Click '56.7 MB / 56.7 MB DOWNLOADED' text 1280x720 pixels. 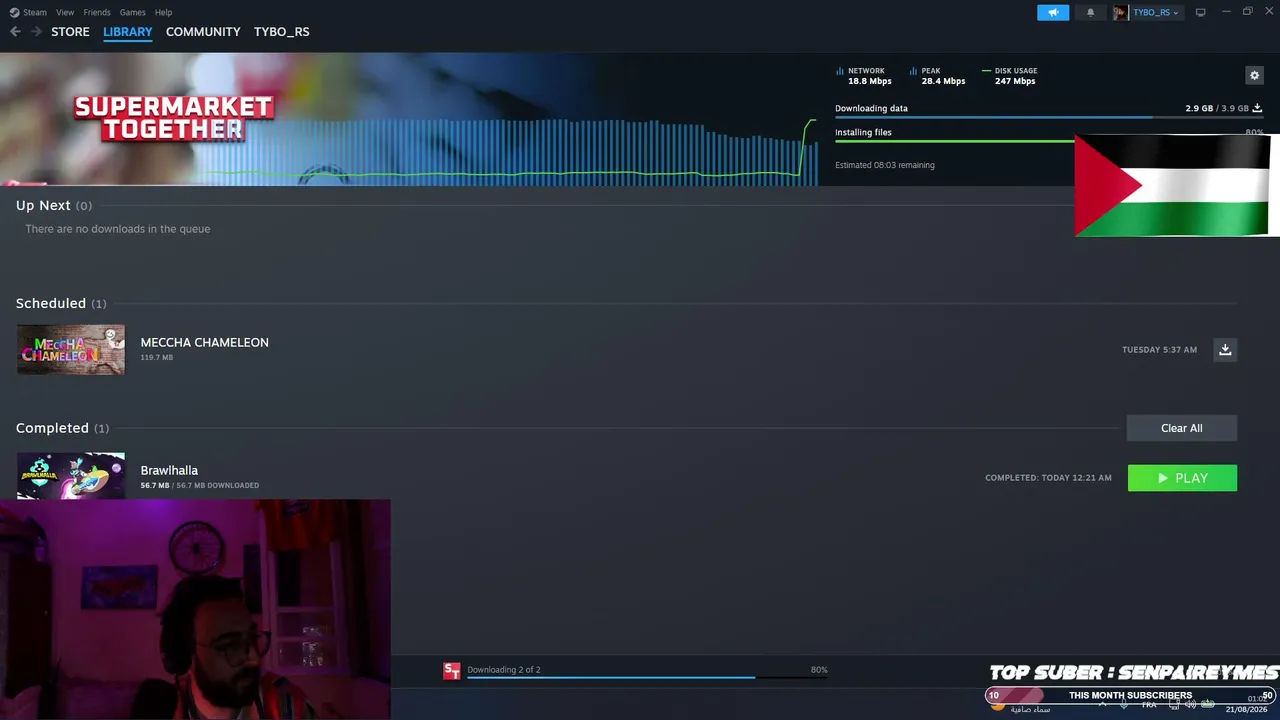pos(200,485)
